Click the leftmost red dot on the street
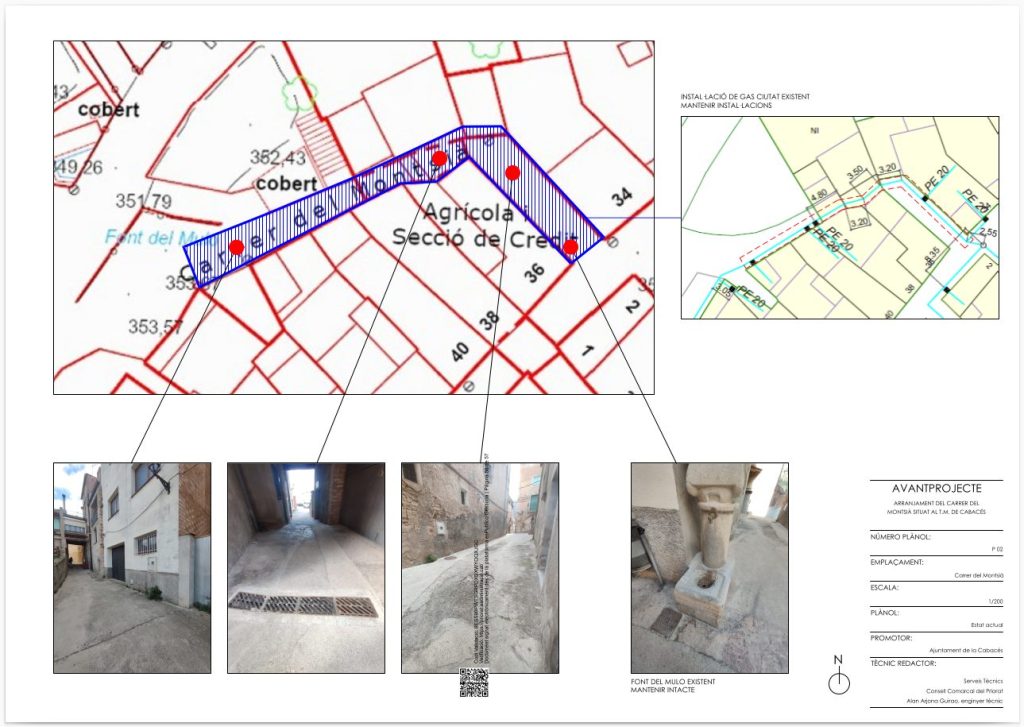This screenshot has height=727, width=1024. [236, 247]
